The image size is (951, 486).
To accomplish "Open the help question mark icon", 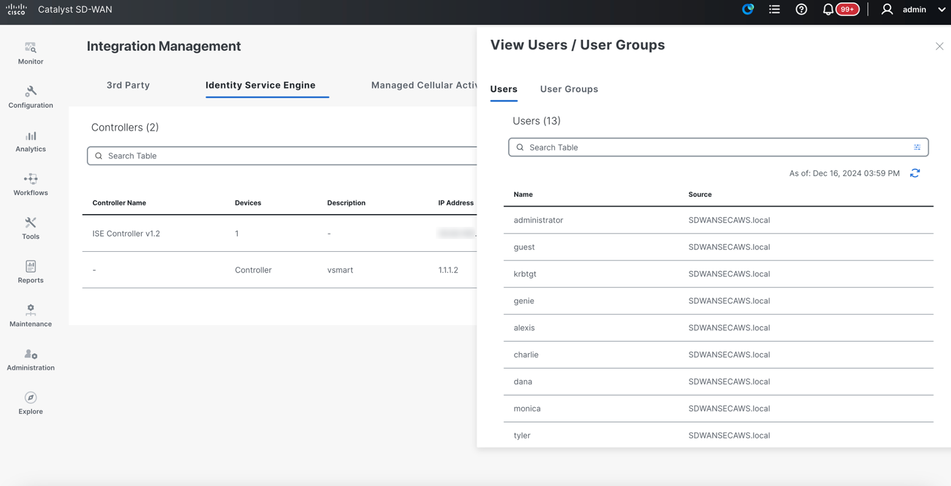I will pyautogui.click(x=801, y=9).
